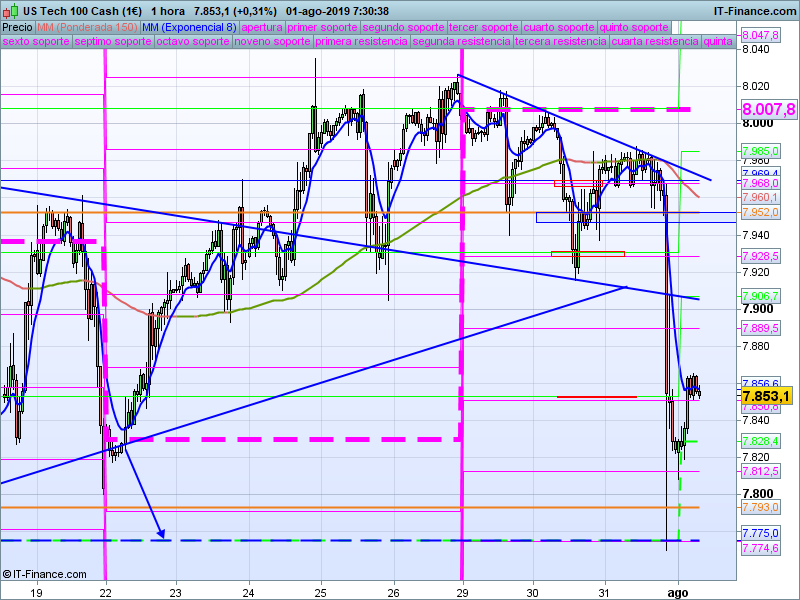The height and width of the screenshot is (600, 800).
Task: Click the 7.812,5 price tag
Action: 760,471
